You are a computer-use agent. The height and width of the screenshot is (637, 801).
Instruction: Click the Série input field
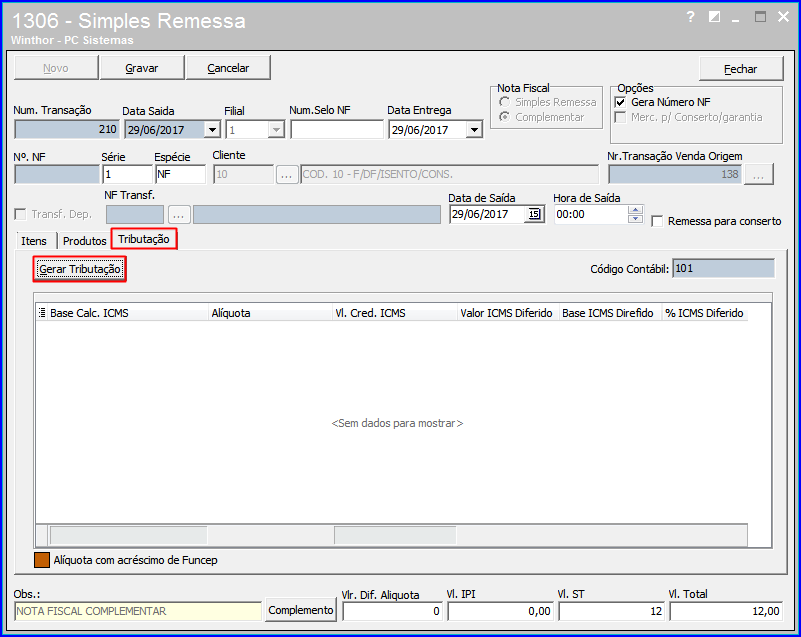tap(127, 175)
